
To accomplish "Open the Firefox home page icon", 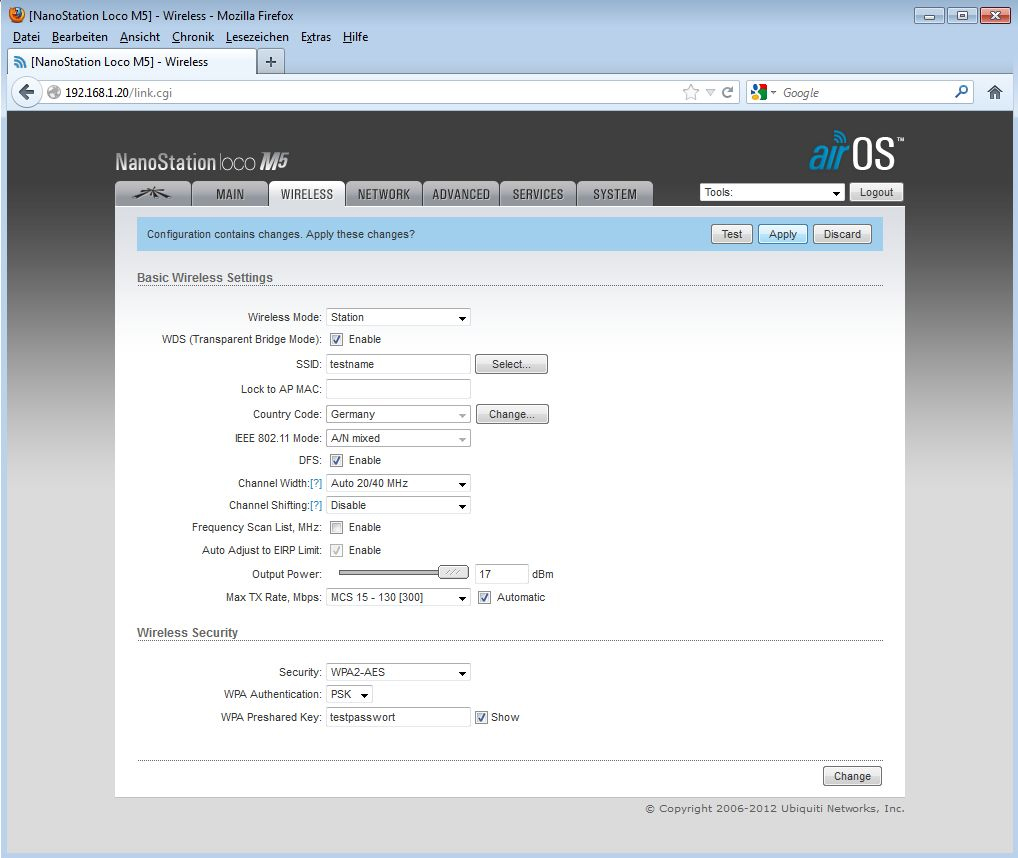I will click(995, 92).
